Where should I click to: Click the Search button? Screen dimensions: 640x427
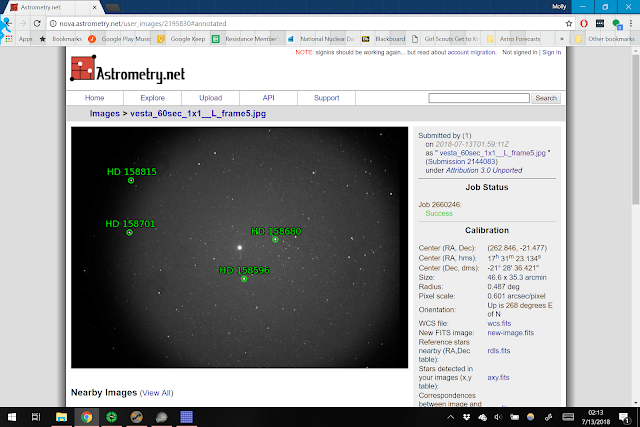click(546, 98)
